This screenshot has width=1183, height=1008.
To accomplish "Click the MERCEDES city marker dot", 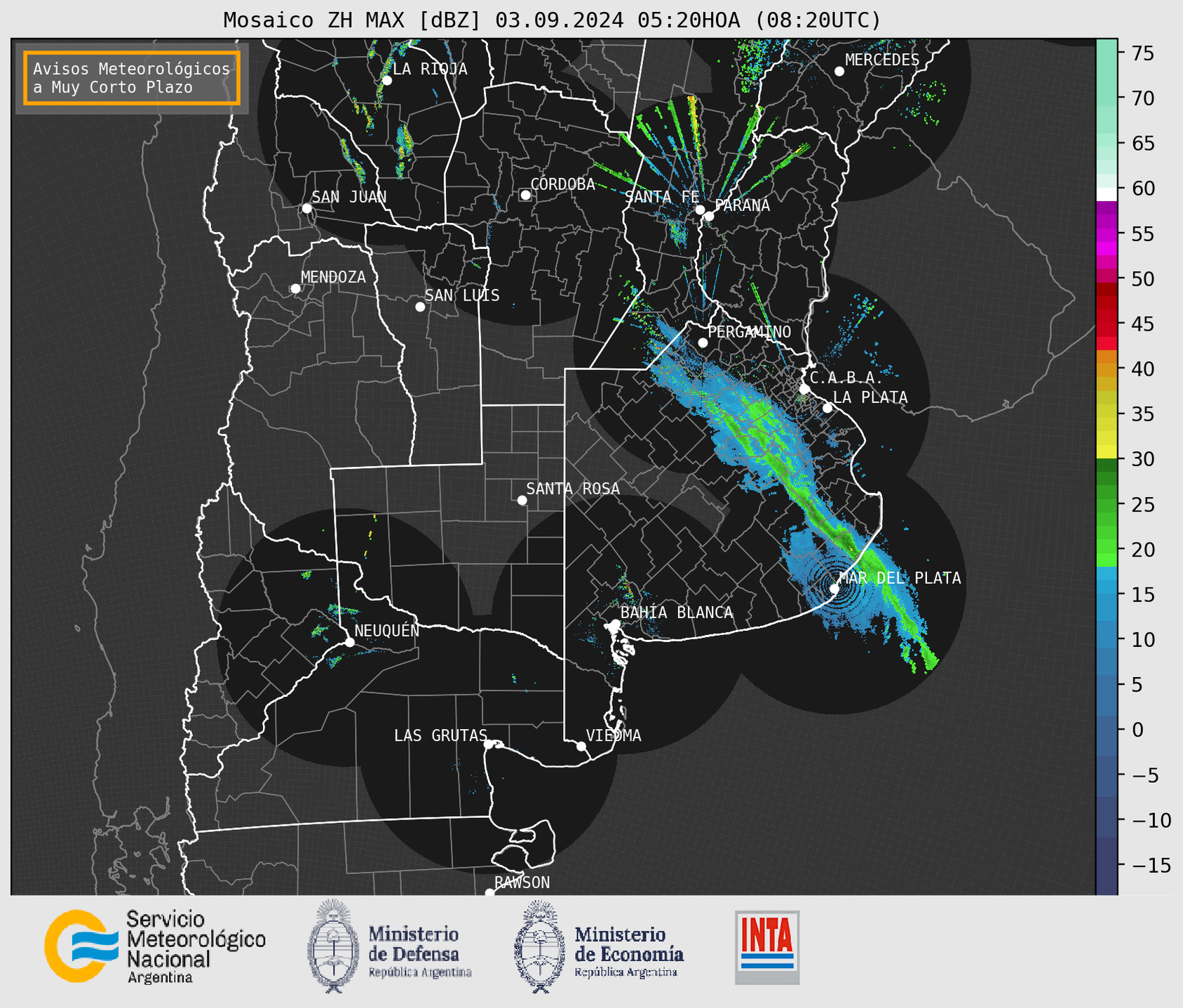I will (x=839, y=71).
